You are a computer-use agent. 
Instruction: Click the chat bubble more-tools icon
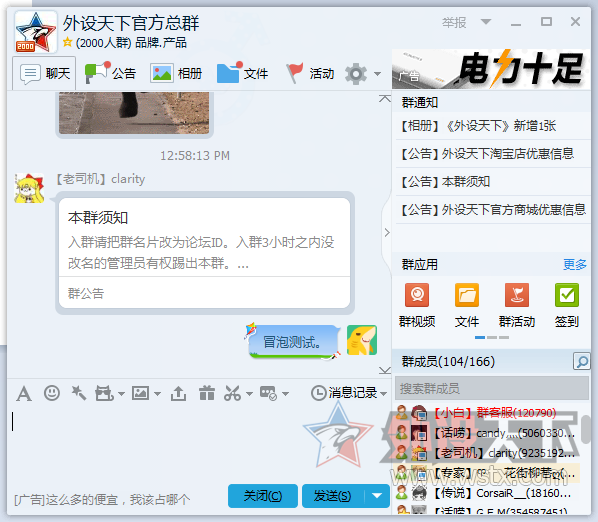point(268,393)
